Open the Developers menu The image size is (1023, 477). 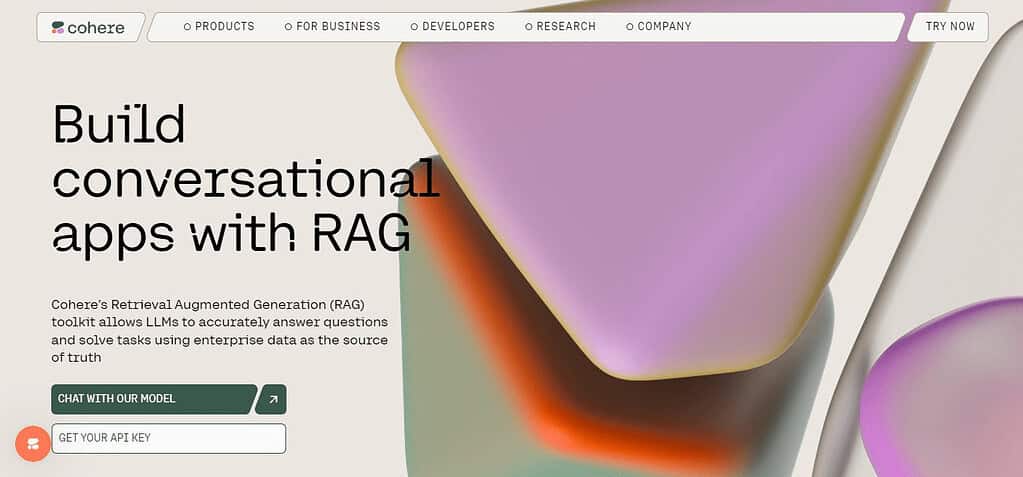(x=453, y=27)
